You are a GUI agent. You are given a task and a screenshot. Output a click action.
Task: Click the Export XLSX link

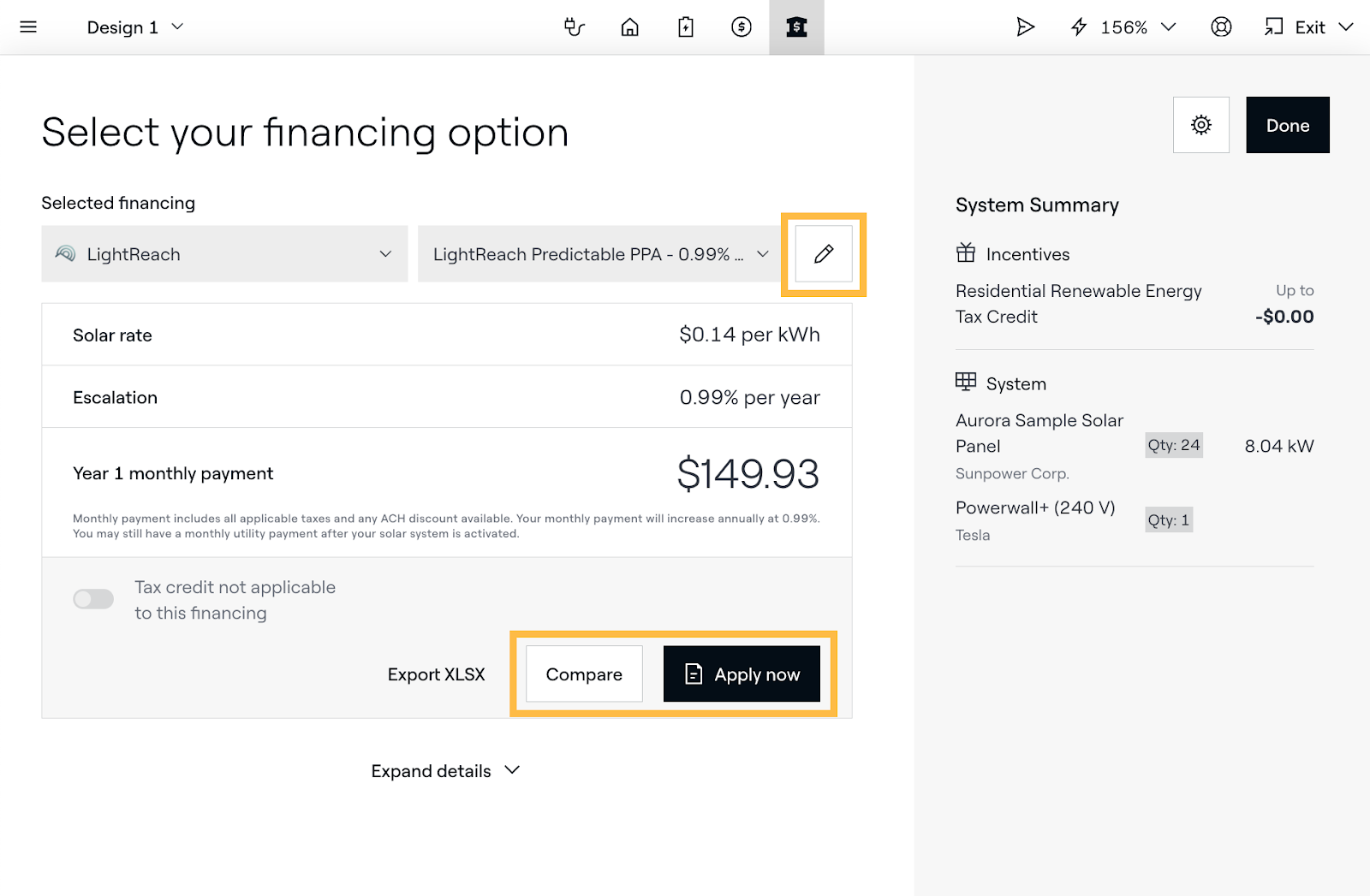[436, 674]
